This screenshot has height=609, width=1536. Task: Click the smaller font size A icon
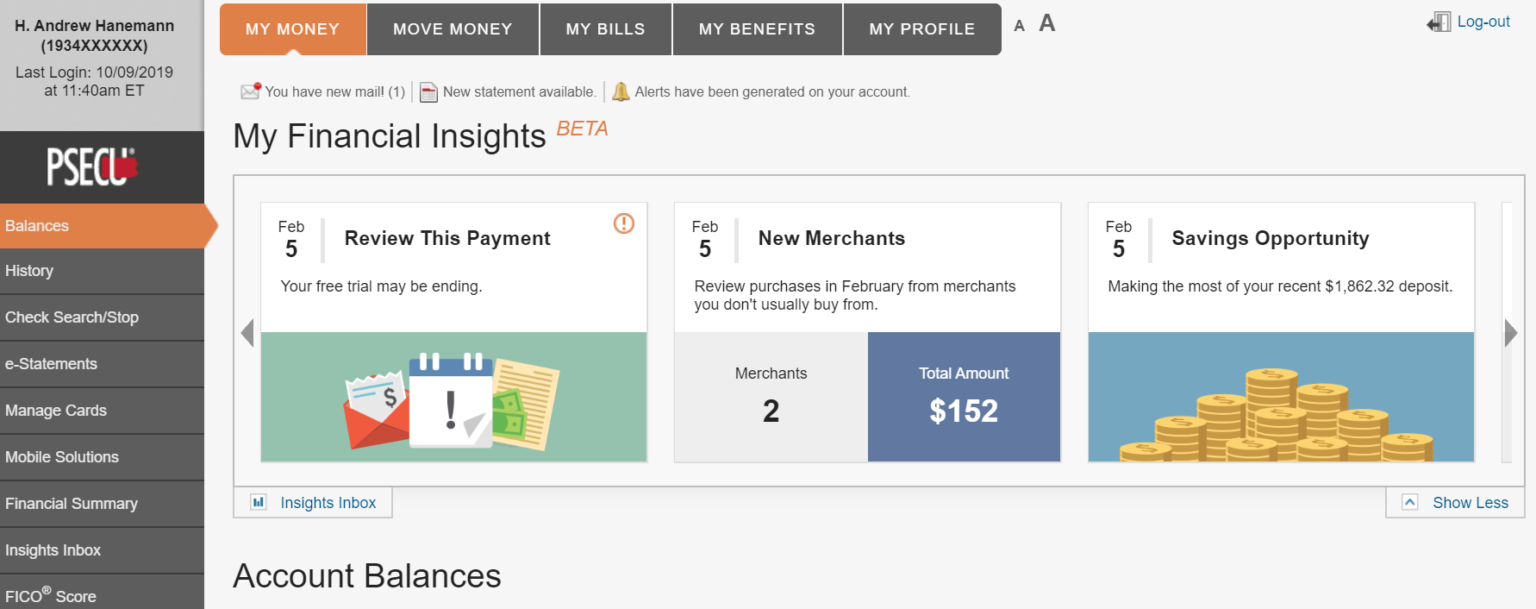pos(1019,25)
